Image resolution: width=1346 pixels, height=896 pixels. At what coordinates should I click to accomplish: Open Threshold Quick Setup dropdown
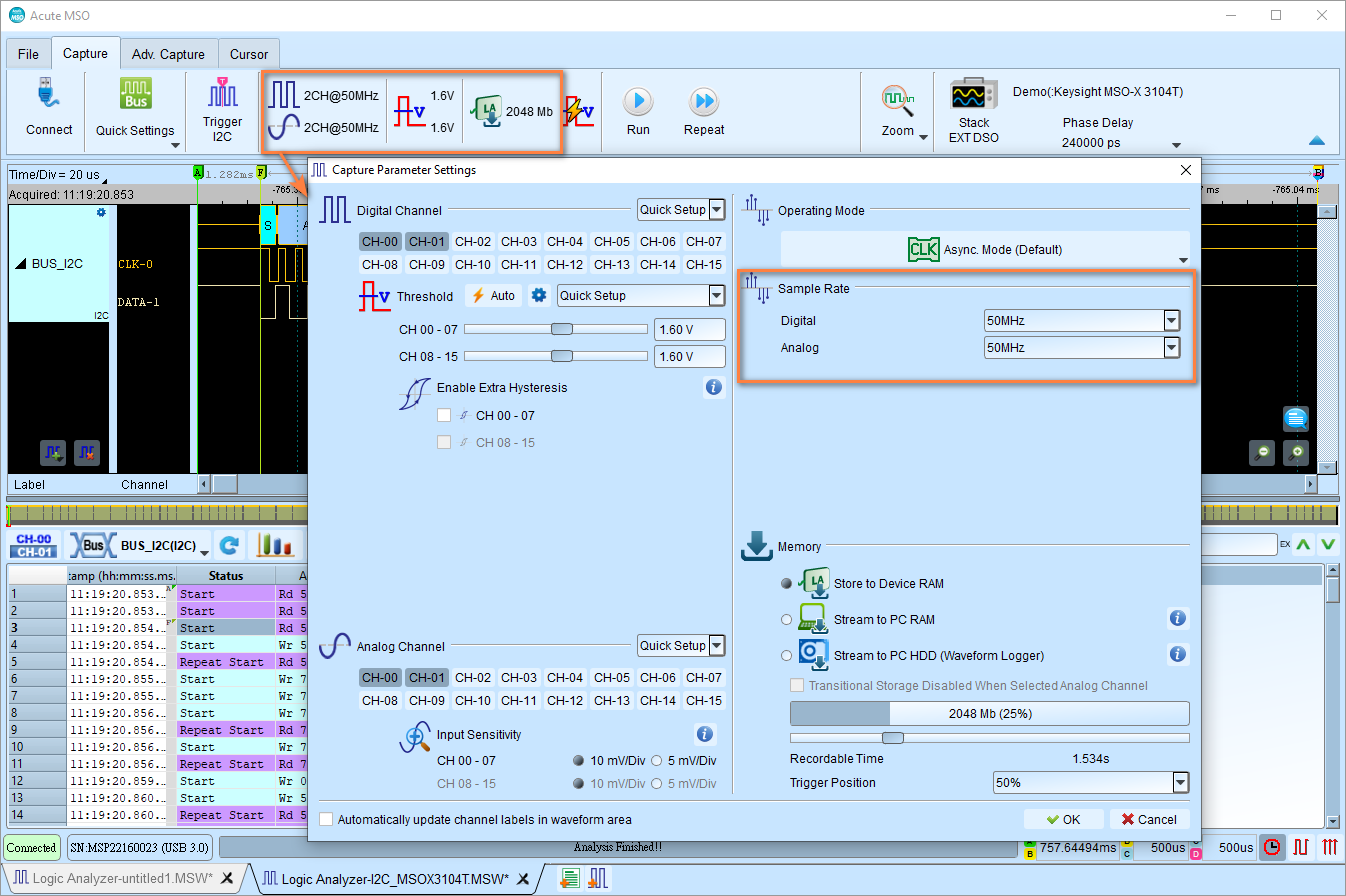tap(716, 295)
